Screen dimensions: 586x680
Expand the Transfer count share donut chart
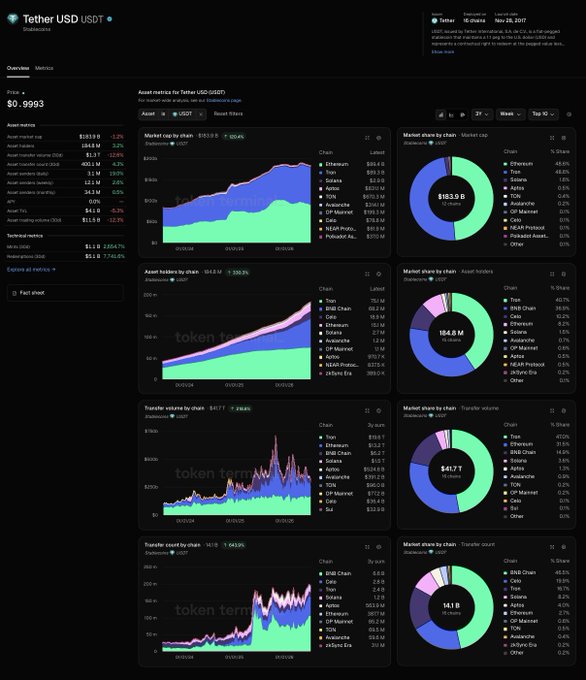552,547
